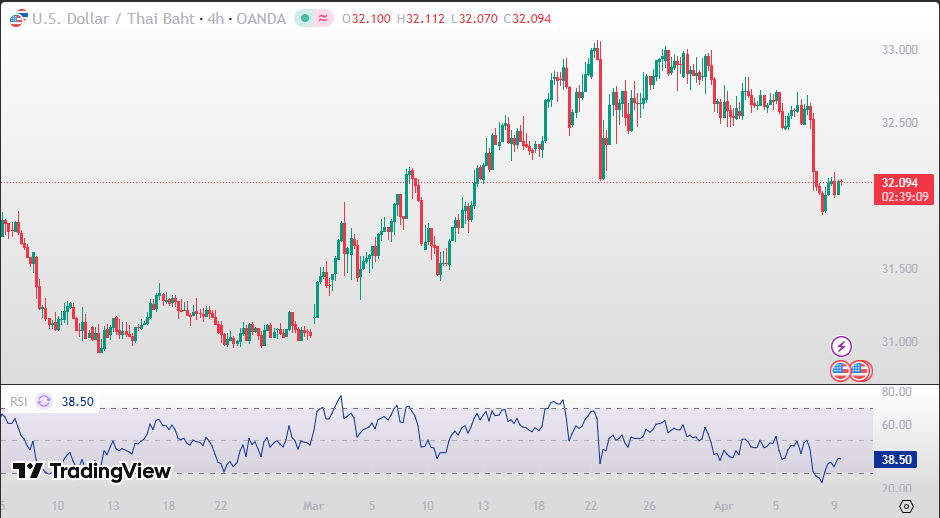
Task: Click the current price label 32.094
Action: click(x=902, y=183)
